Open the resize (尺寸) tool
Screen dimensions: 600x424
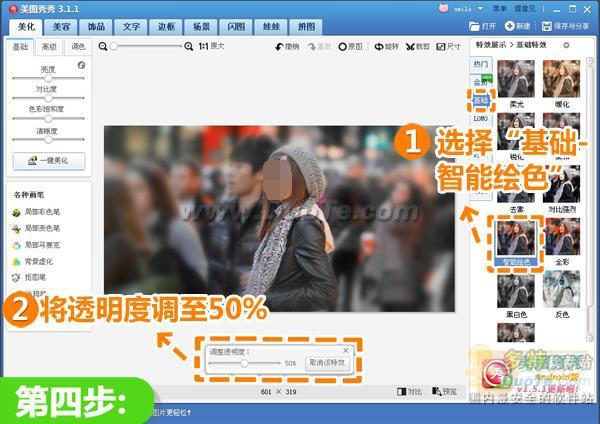pyautogui.click(x=448, y=47)
